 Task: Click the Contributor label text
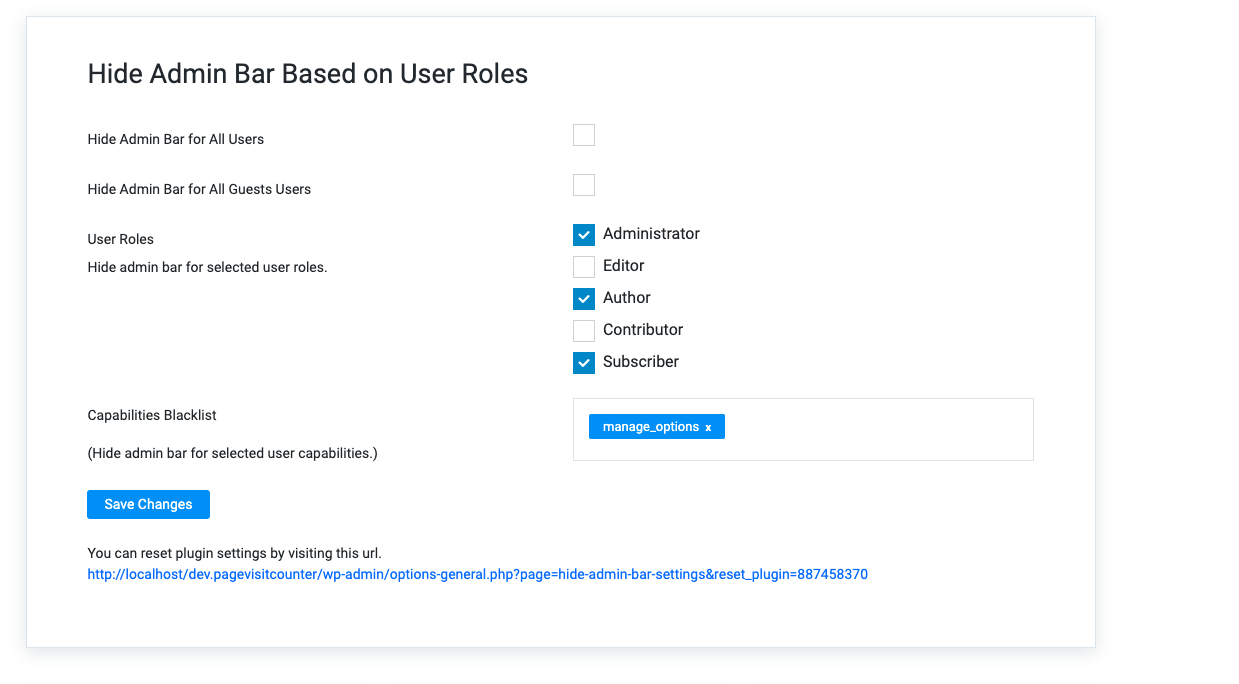643,330
